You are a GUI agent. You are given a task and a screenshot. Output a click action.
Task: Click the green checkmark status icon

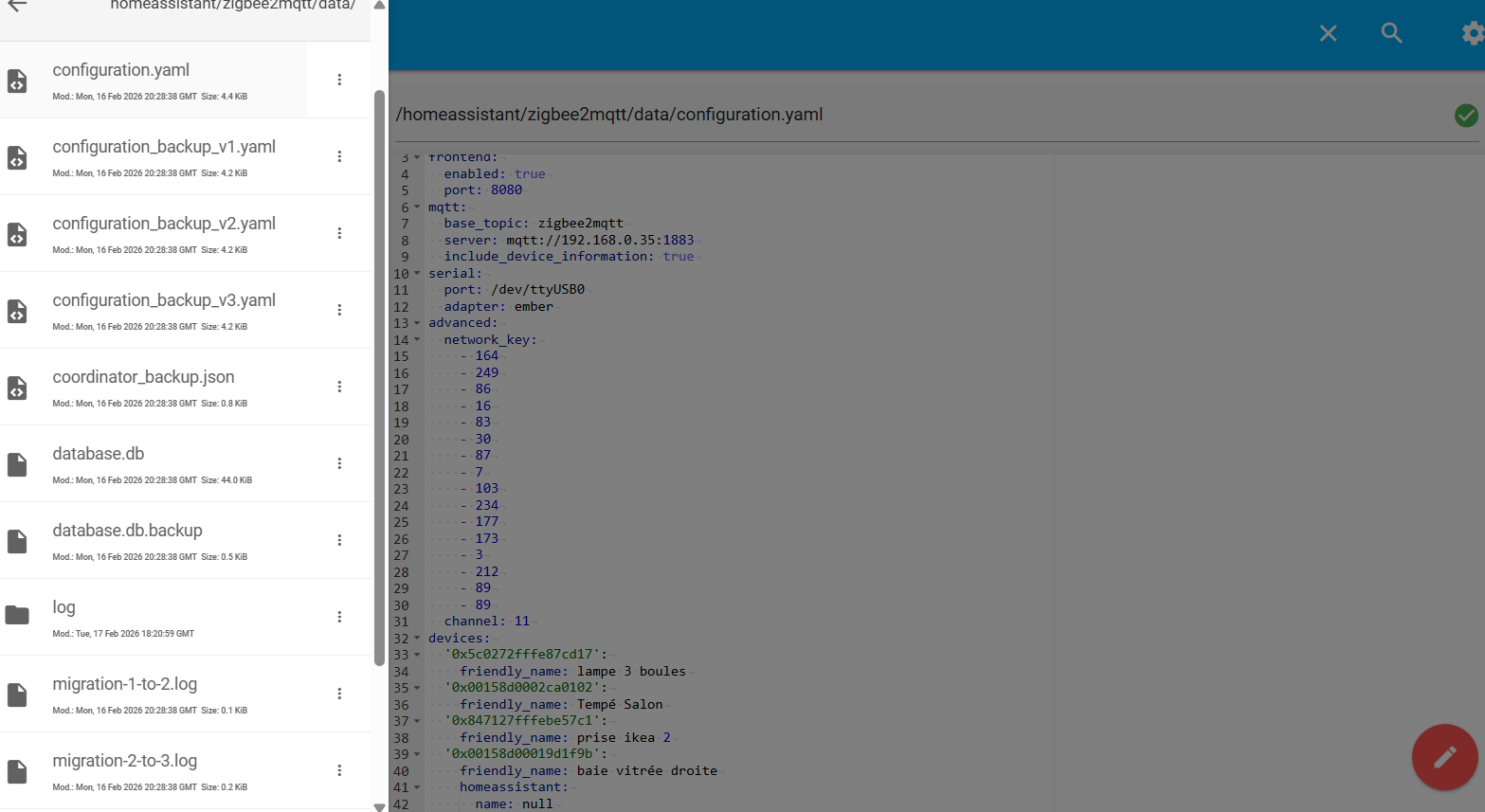point(1465,116)
